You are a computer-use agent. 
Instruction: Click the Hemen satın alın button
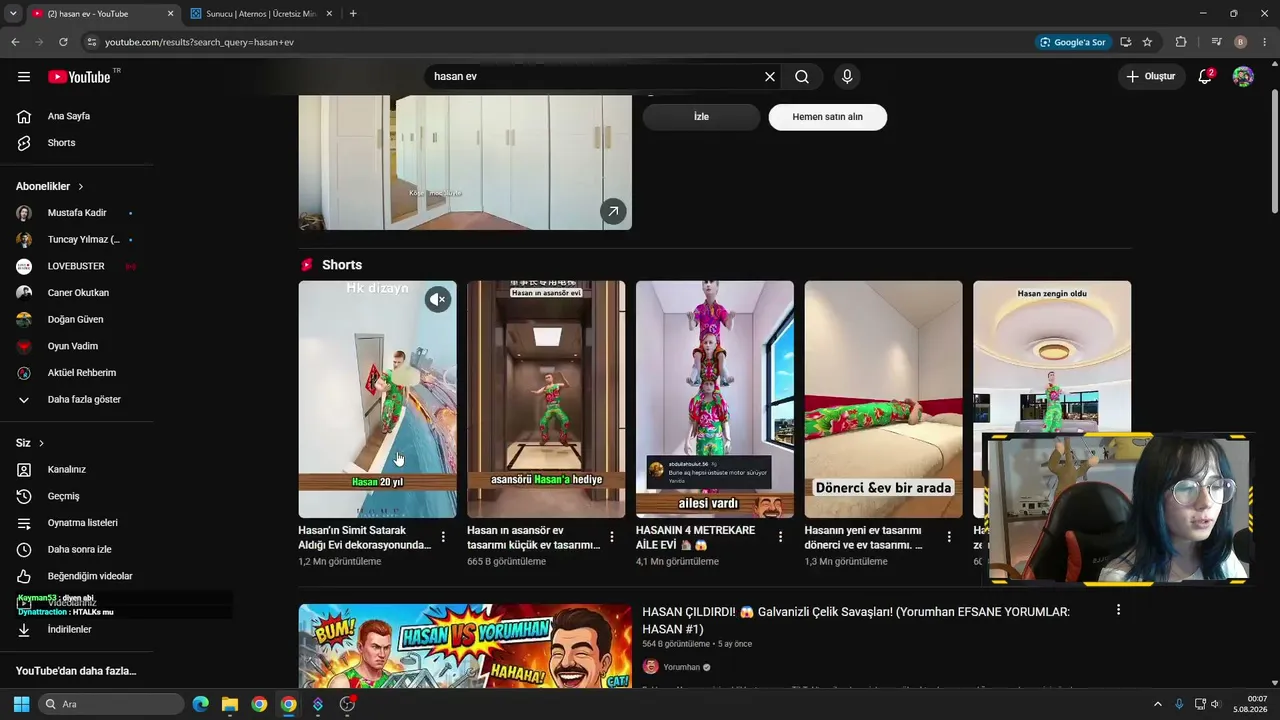827,117
